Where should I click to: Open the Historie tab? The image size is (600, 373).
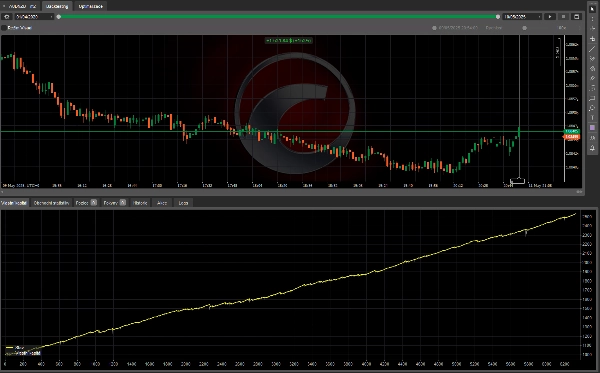coord(140,203)
